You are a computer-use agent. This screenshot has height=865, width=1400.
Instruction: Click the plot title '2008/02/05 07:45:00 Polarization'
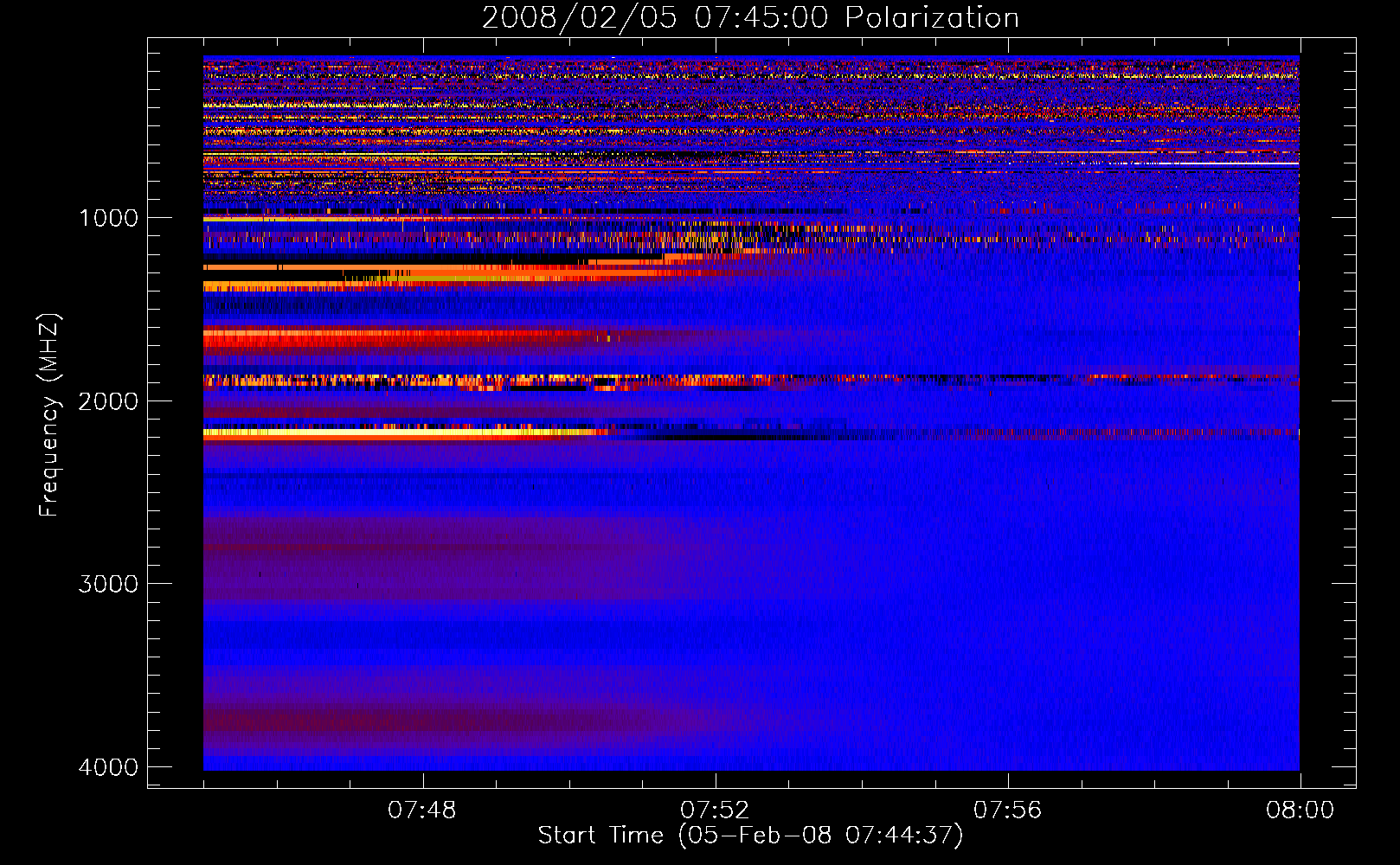[x=750, y=17]
